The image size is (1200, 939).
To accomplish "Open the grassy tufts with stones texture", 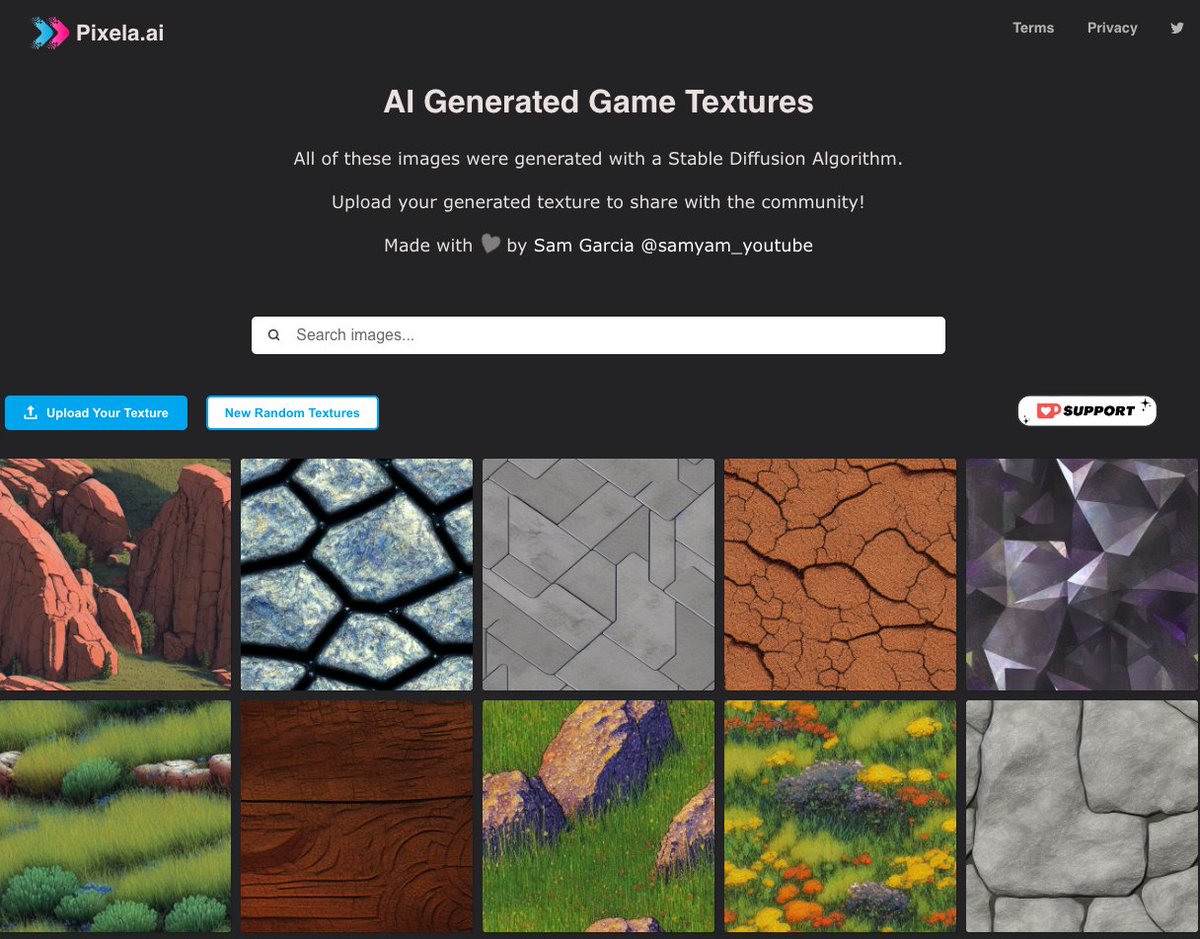I will (x=115, y=816).
